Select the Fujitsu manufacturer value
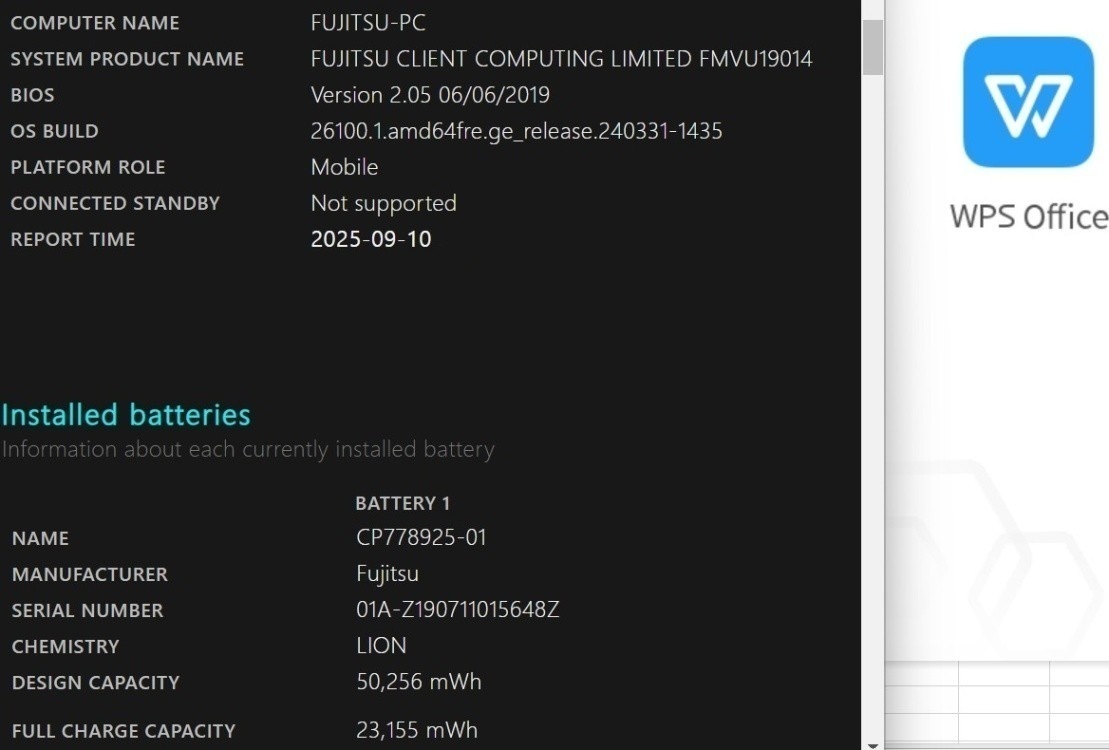 [x=388, y=574]
